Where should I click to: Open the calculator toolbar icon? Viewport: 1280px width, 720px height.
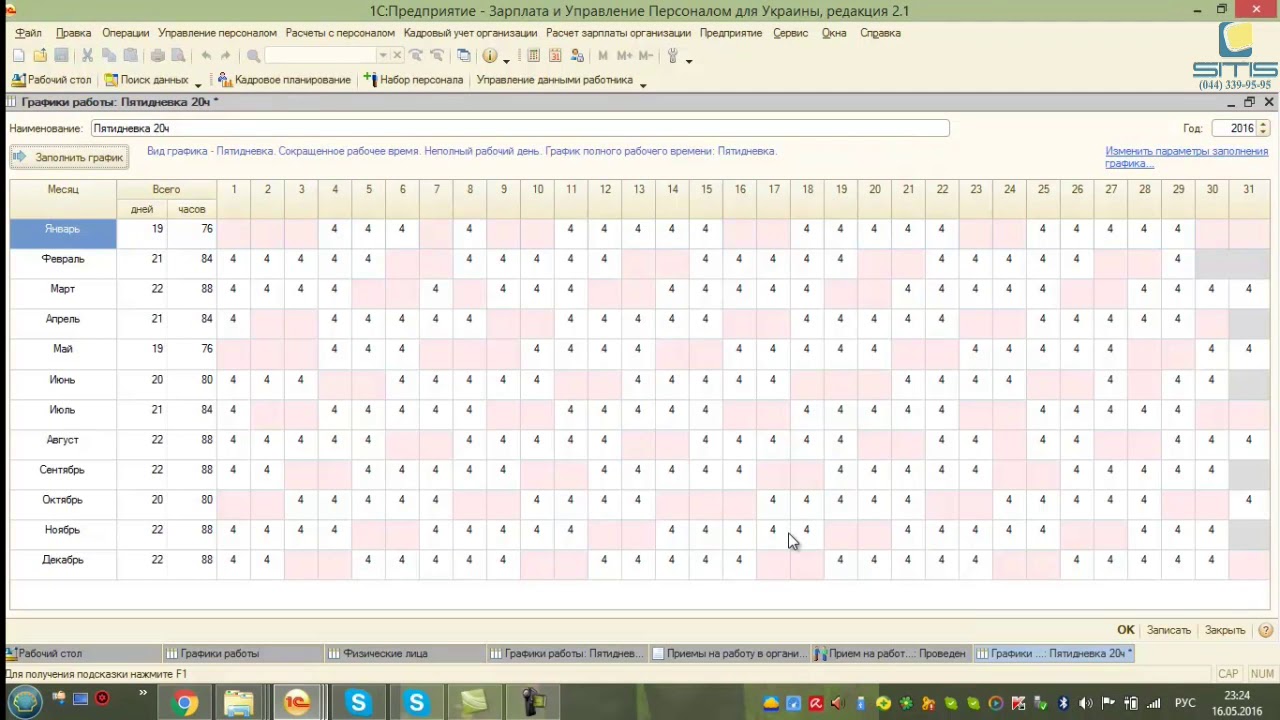click(533, 56)
